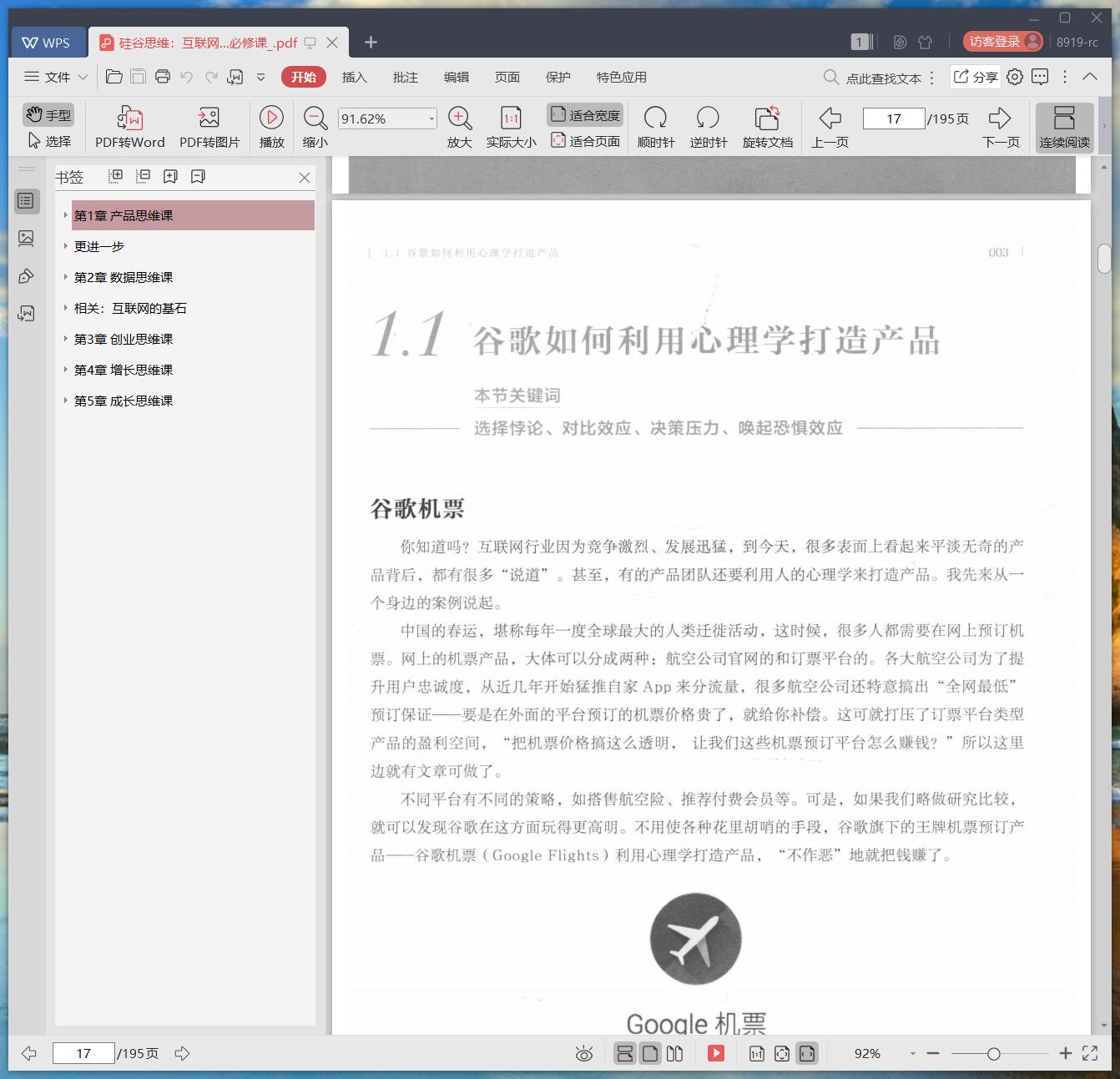Switch to 批注 tab

click(x=405, y=77)
